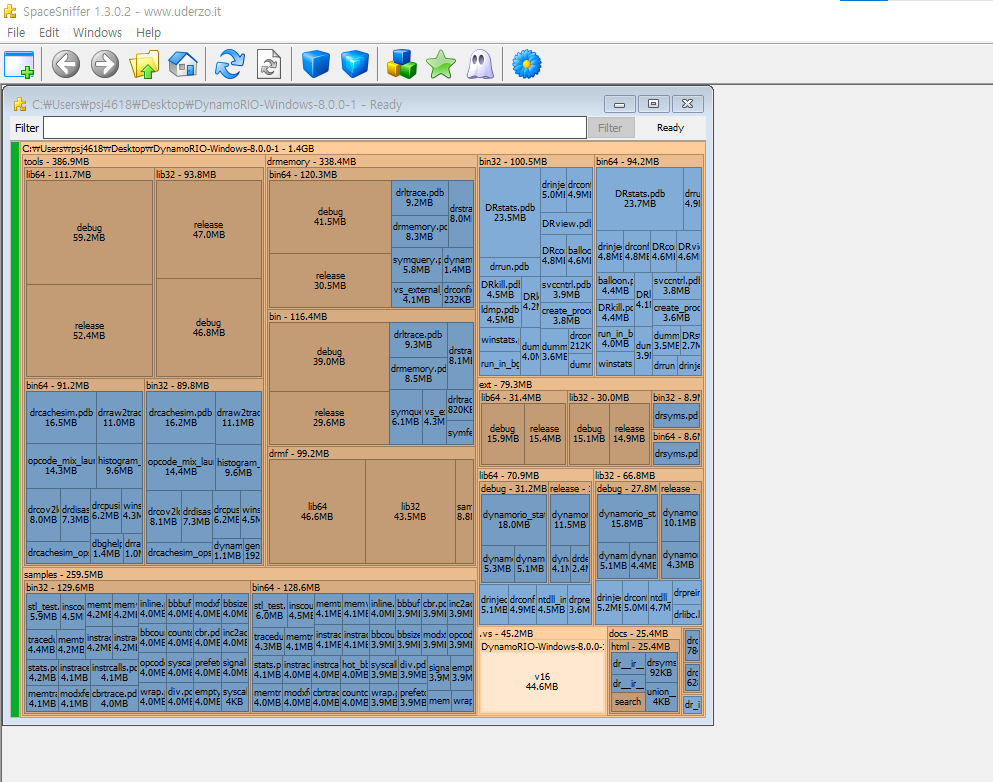Select drltrace.pdb 9.3MB file

click(x=418, y=339)
